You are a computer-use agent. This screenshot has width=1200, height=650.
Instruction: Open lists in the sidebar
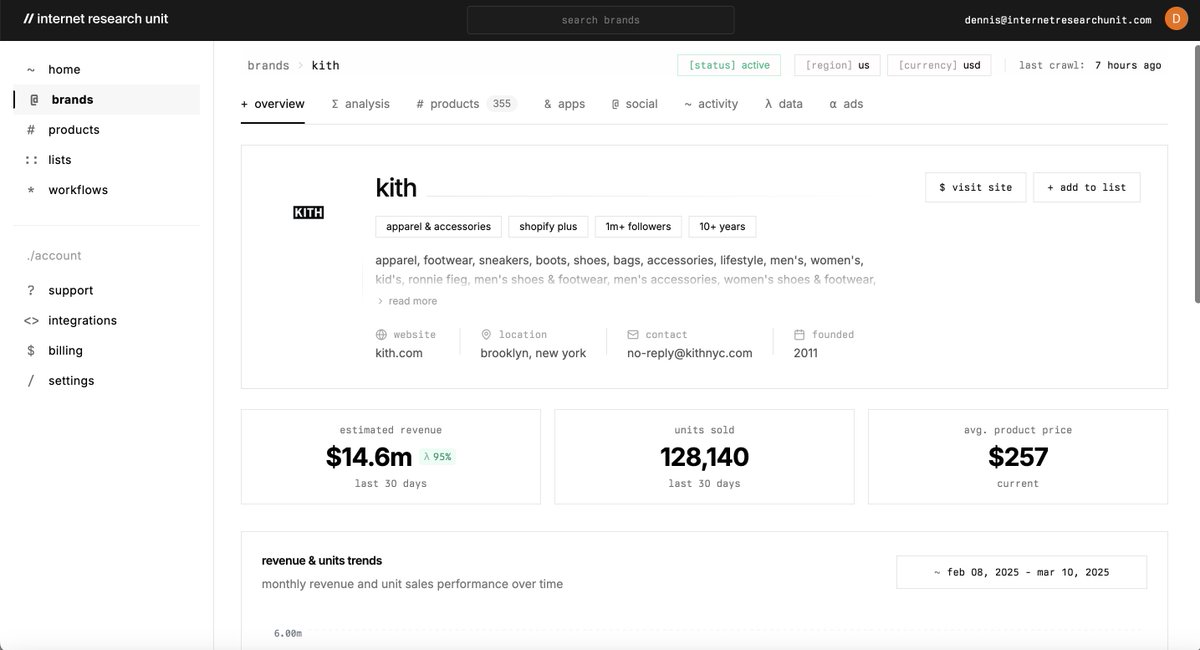pyautogui.click(x=106, y=160)
